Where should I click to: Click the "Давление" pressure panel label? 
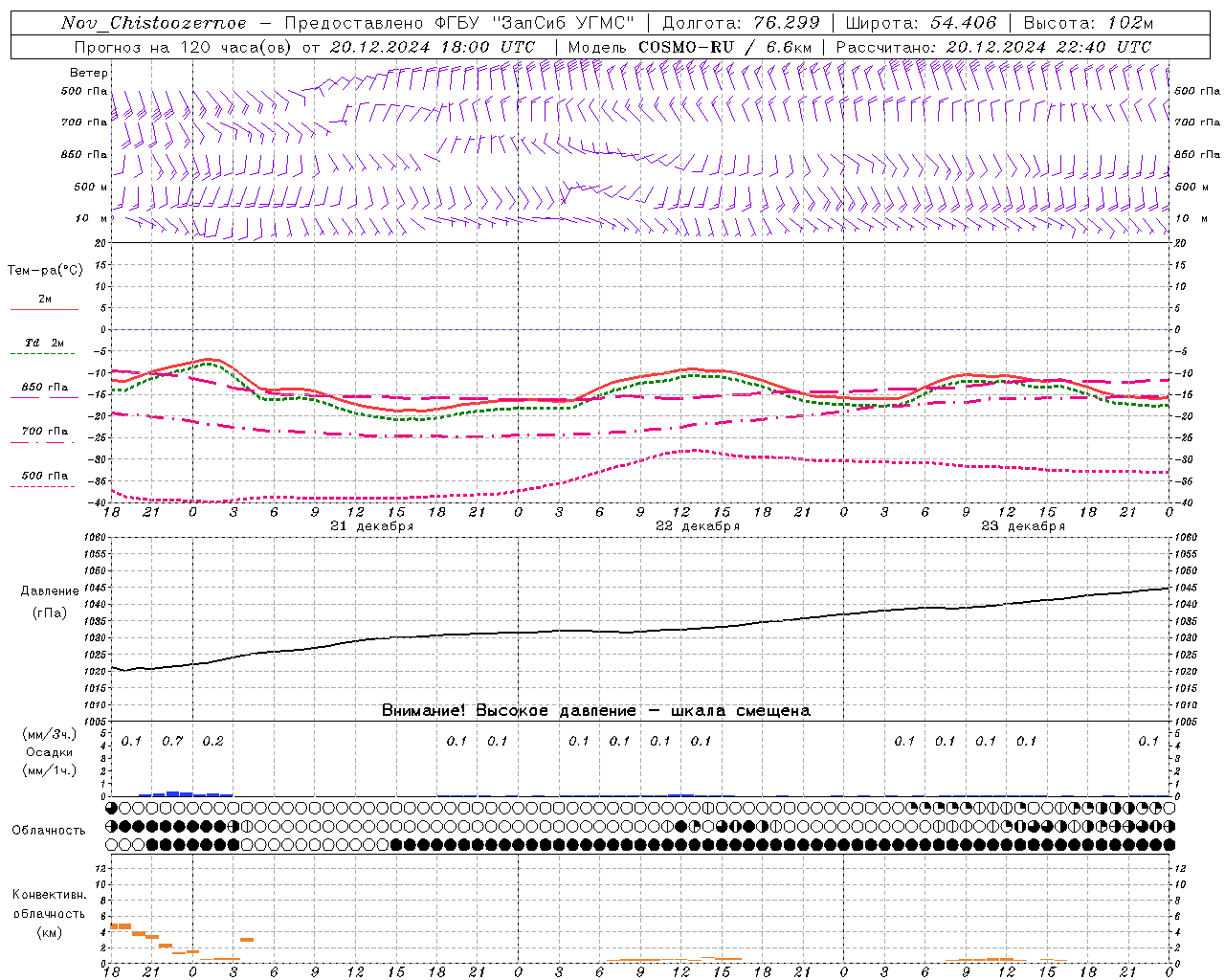coord(48,591)
